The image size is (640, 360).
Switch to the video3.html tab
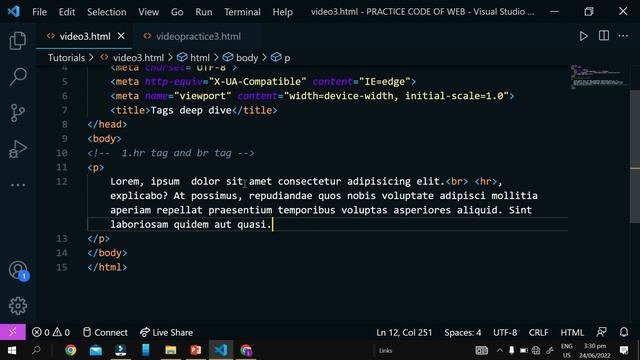[84, 36]
